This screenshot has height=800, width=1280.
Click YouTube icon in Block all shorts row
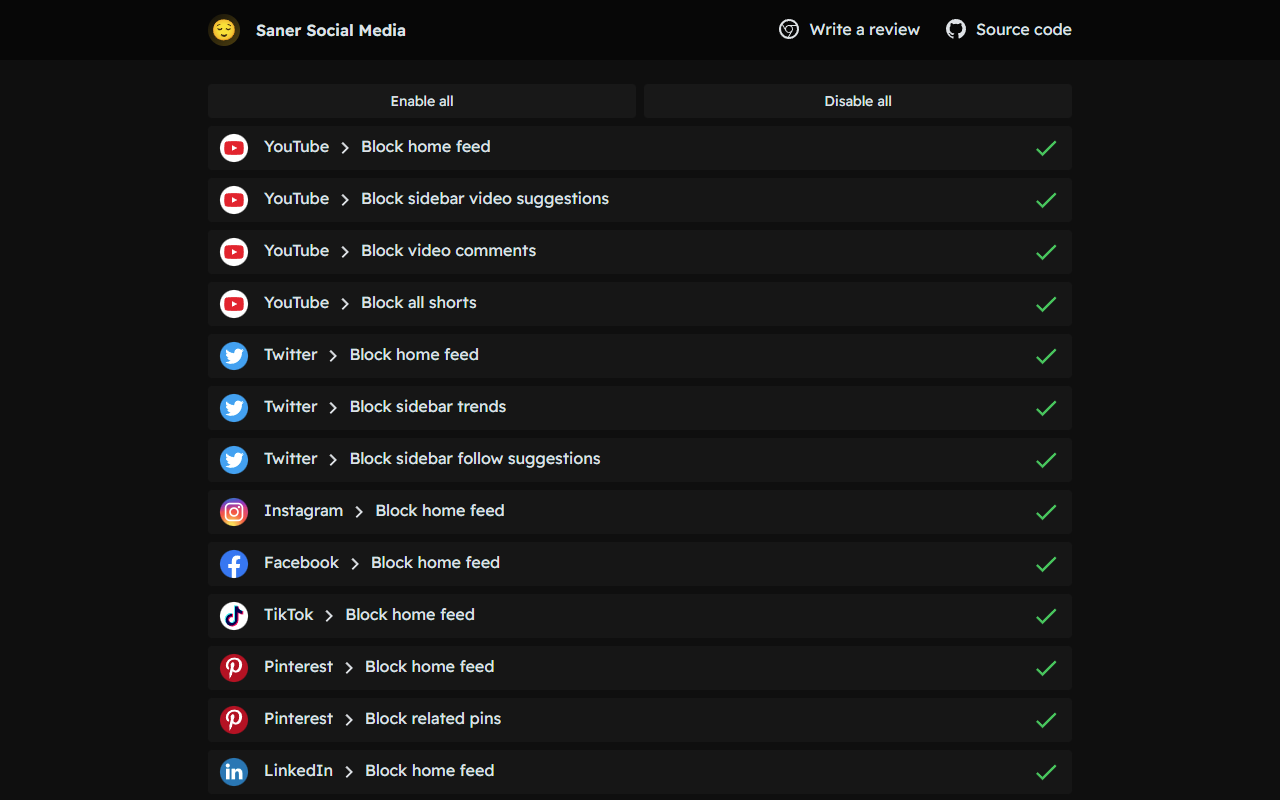coord(234,304)
